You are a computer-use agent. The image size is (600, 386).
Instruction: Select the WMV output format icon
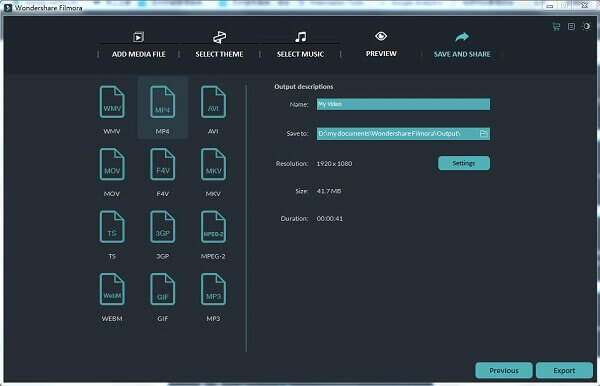click(x=112, y=102)
